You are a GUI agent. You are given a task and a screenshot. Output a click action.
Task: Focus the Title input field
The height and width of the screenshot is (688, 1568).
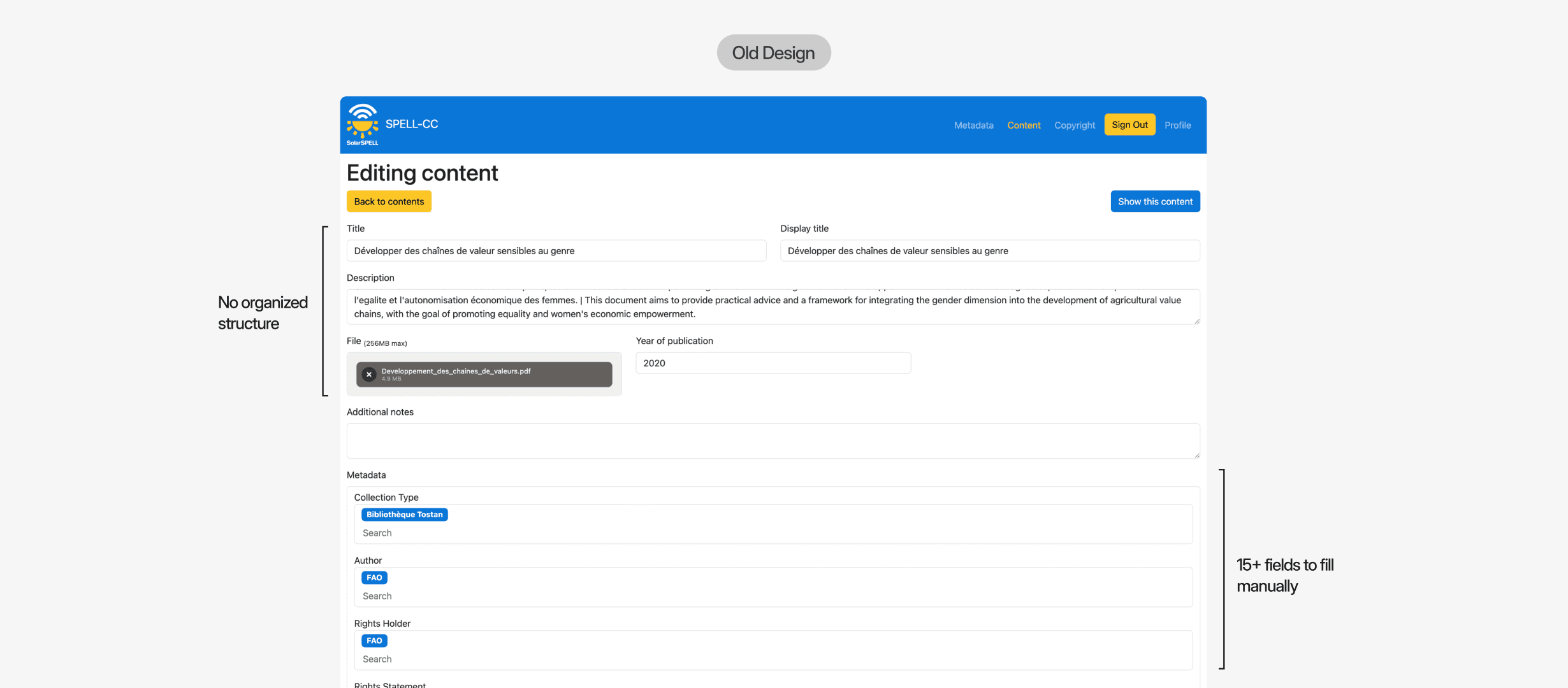pyautogui.click(x=556, y=251)
